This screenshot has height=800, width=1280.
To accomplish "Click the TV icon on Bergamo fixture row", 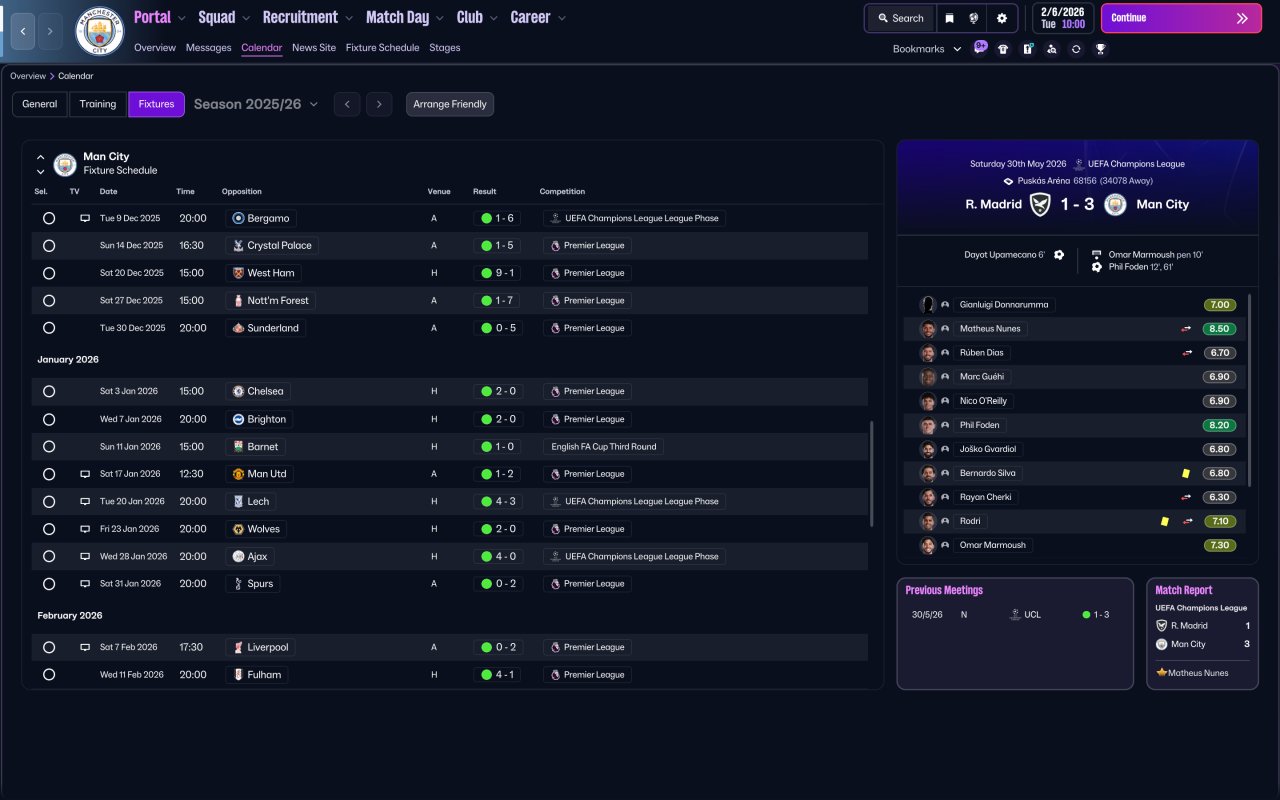I will coord(85,218).
